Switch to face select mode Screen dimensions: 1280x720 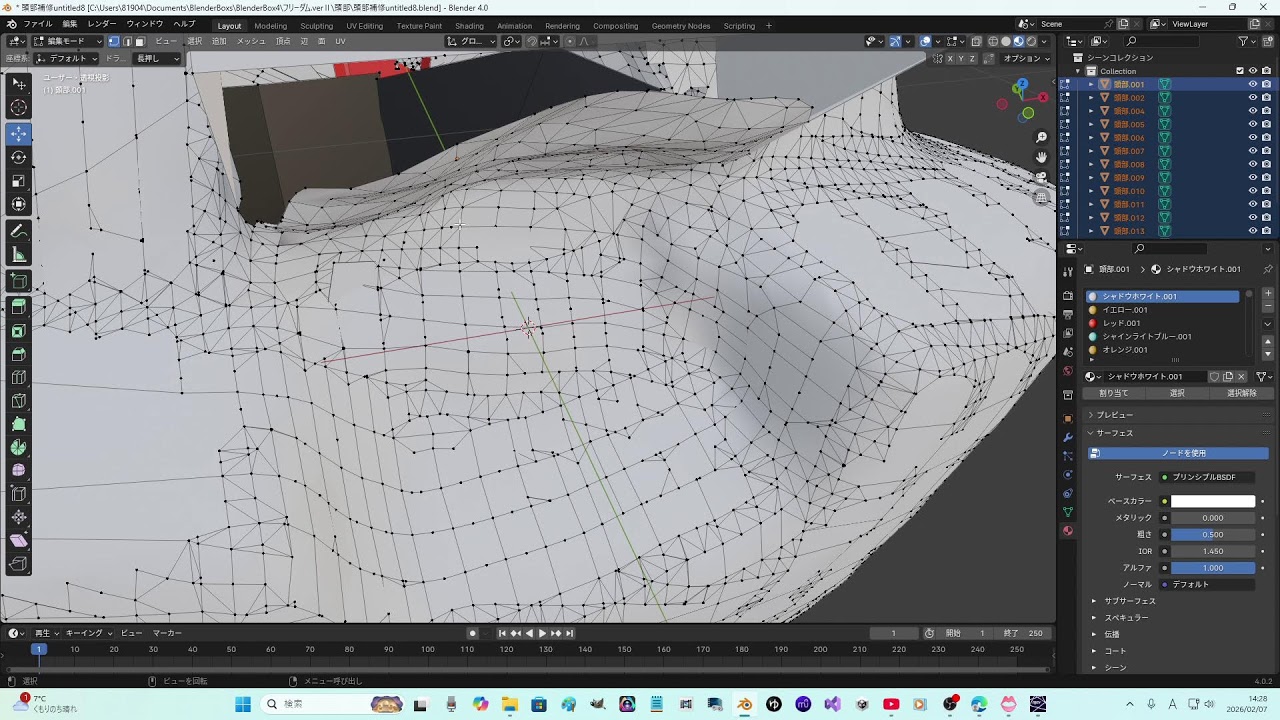coord(140,41)
